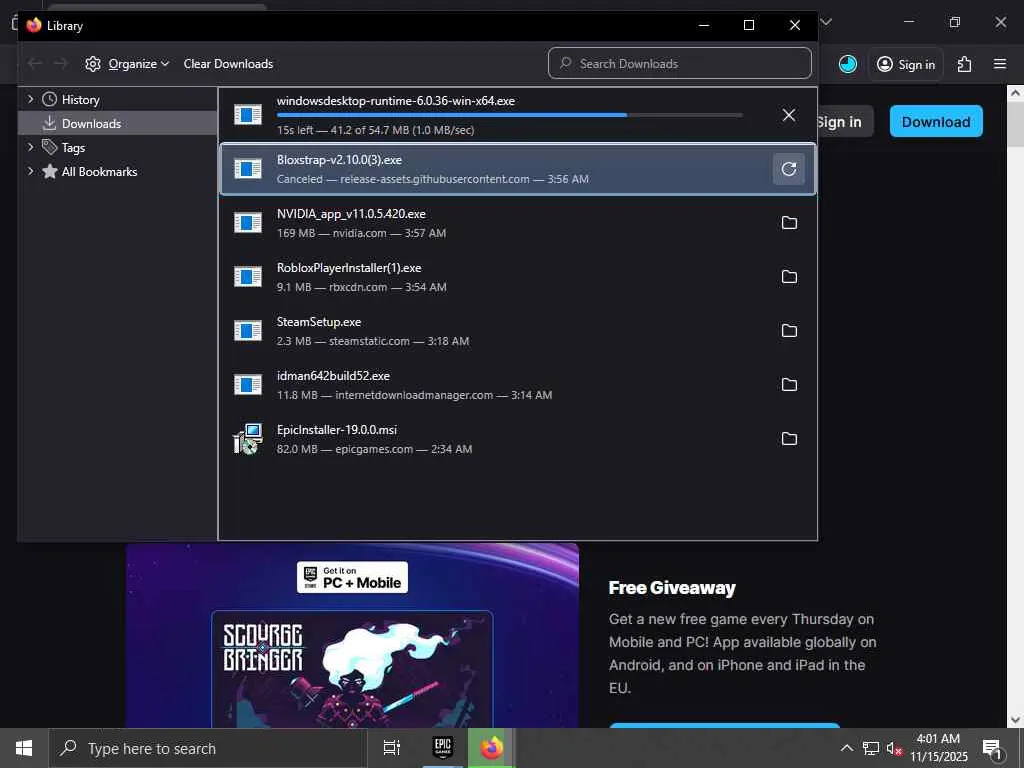Select Downloads in the sidebar

tap(91, 123)
